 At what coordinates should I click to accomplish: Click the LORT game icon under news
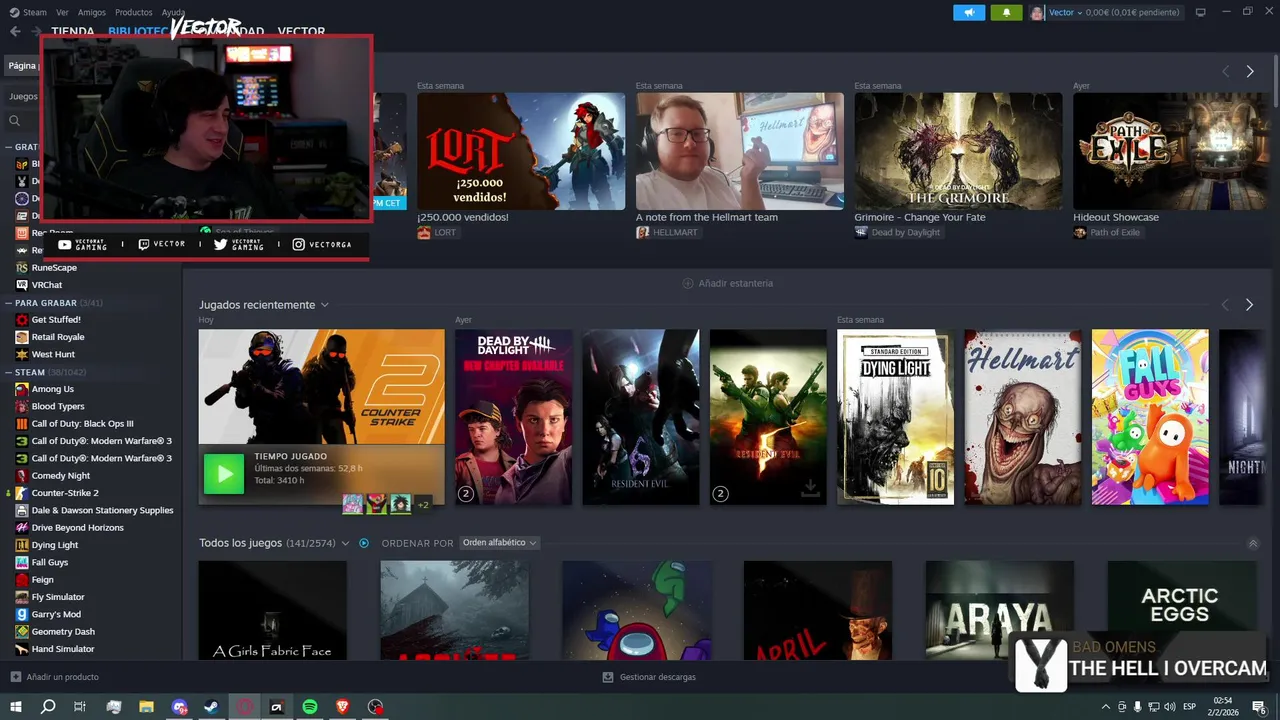point(424,232)
